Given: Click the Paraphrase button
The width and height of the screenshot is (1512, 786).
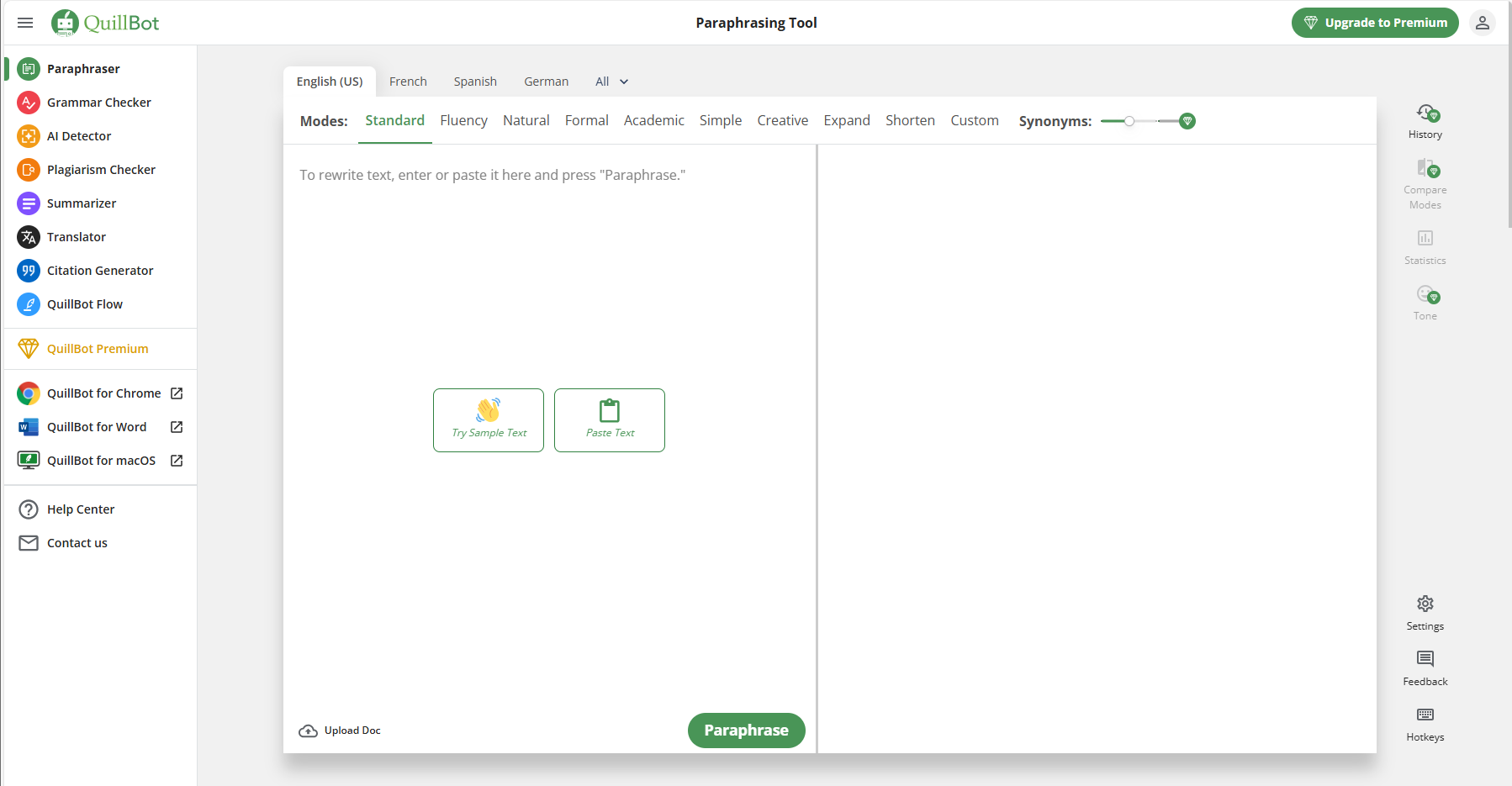Looking at the screenshot, I should coord(747,731).
